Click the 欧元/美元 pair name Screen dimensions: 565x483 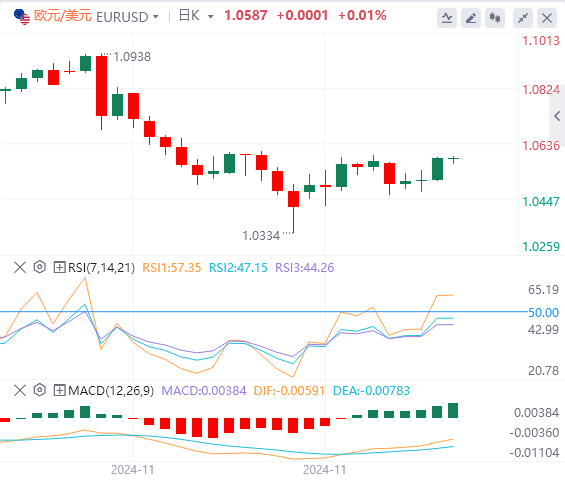pos(63,16)
